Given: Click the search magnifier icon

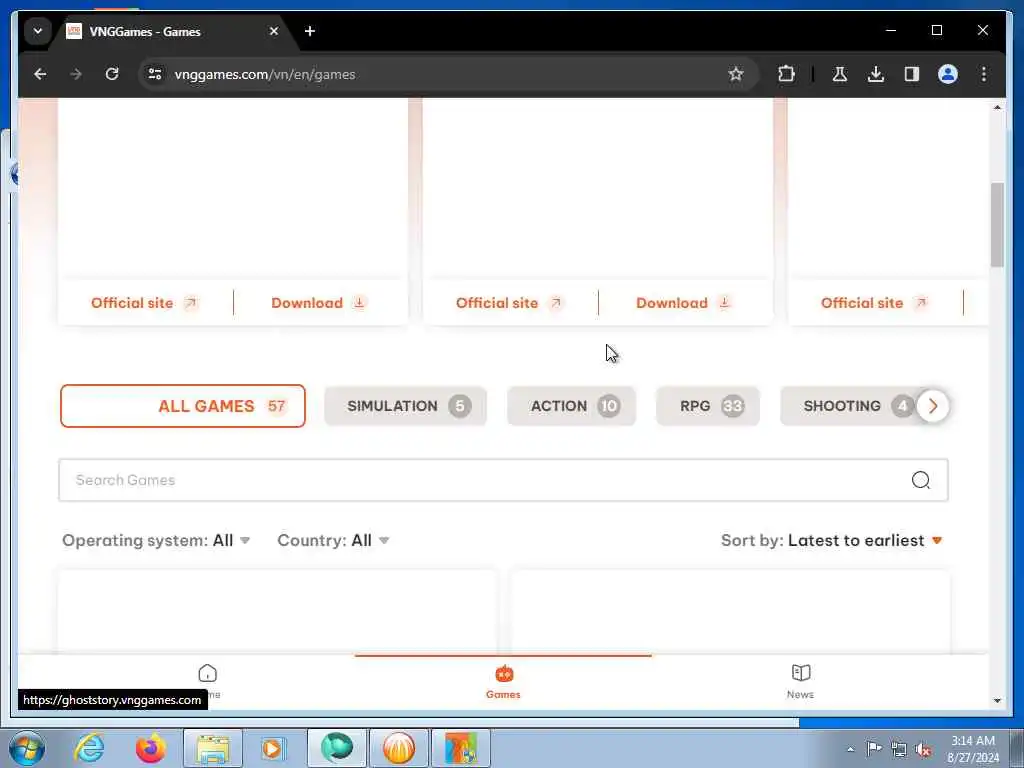Looking at the screenshot, I should (921, 480).
